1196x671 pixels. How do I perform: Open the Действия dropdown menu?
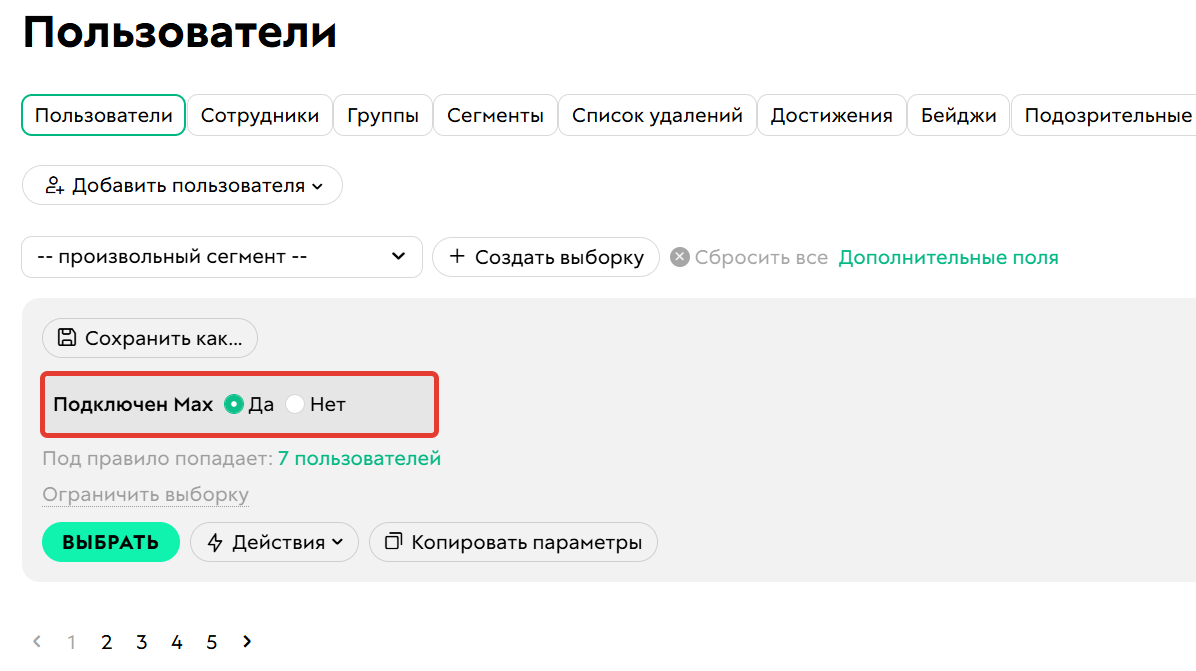point(274,542)
